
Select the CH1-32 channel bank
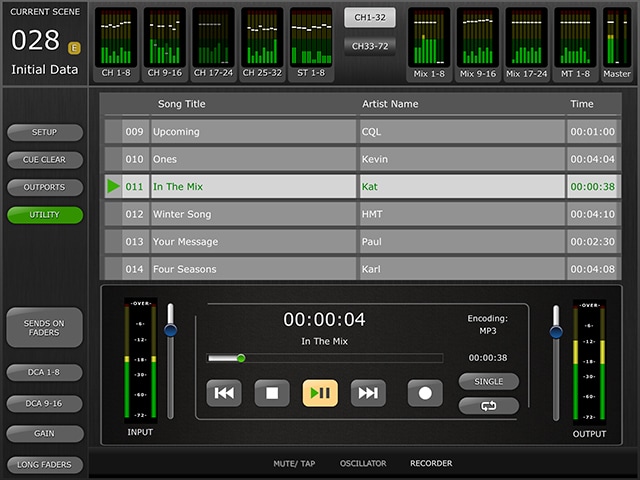(x=370, y=17)
